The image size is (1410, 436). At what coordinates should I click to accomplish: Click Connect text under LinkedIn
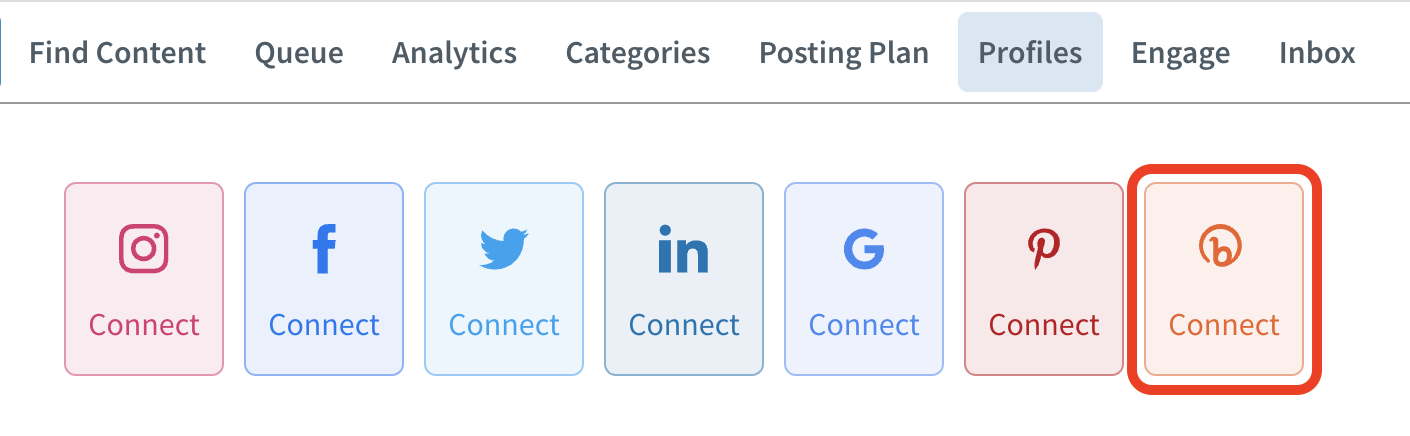pyautogui.click(x=684, y=325)
